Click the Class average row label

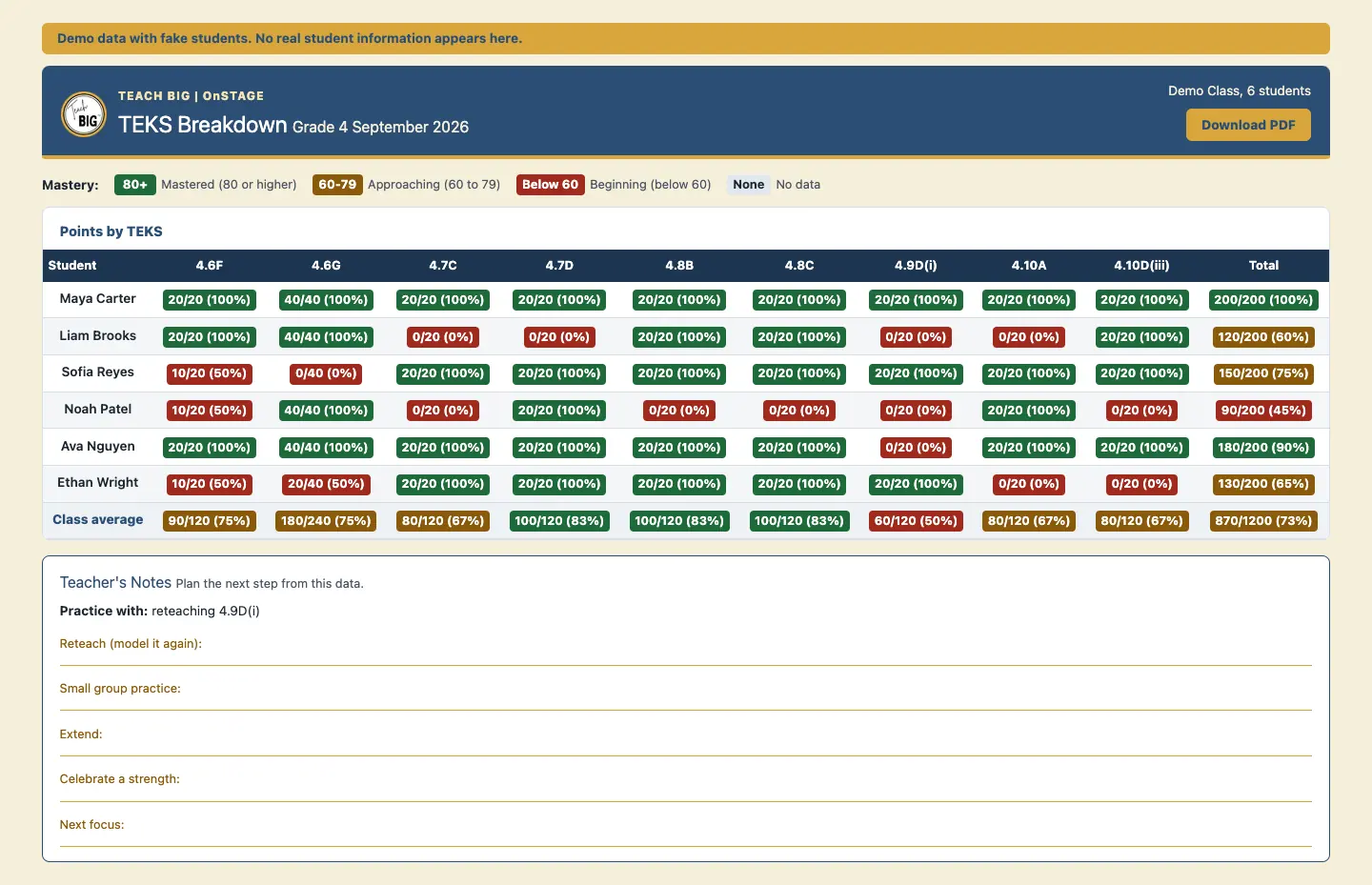pyautogui.click(x=98, y=520)
